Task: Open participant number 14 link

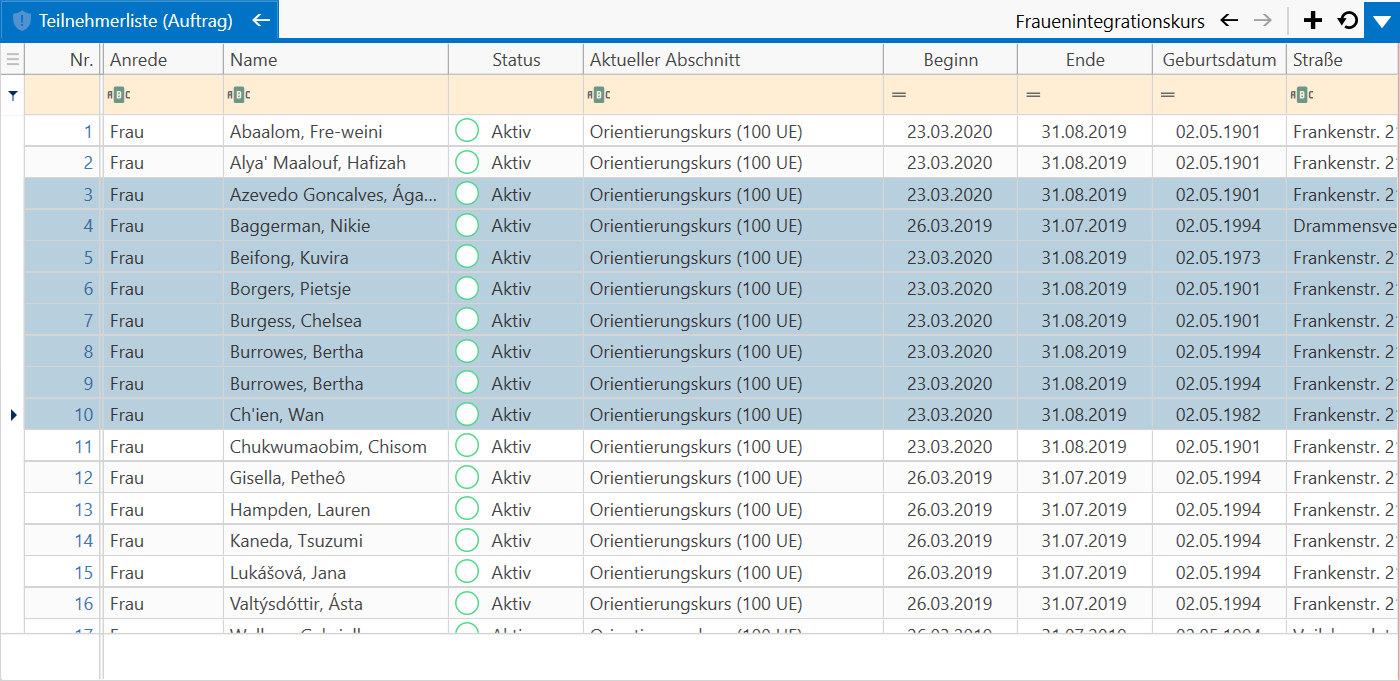Action: 84,541
